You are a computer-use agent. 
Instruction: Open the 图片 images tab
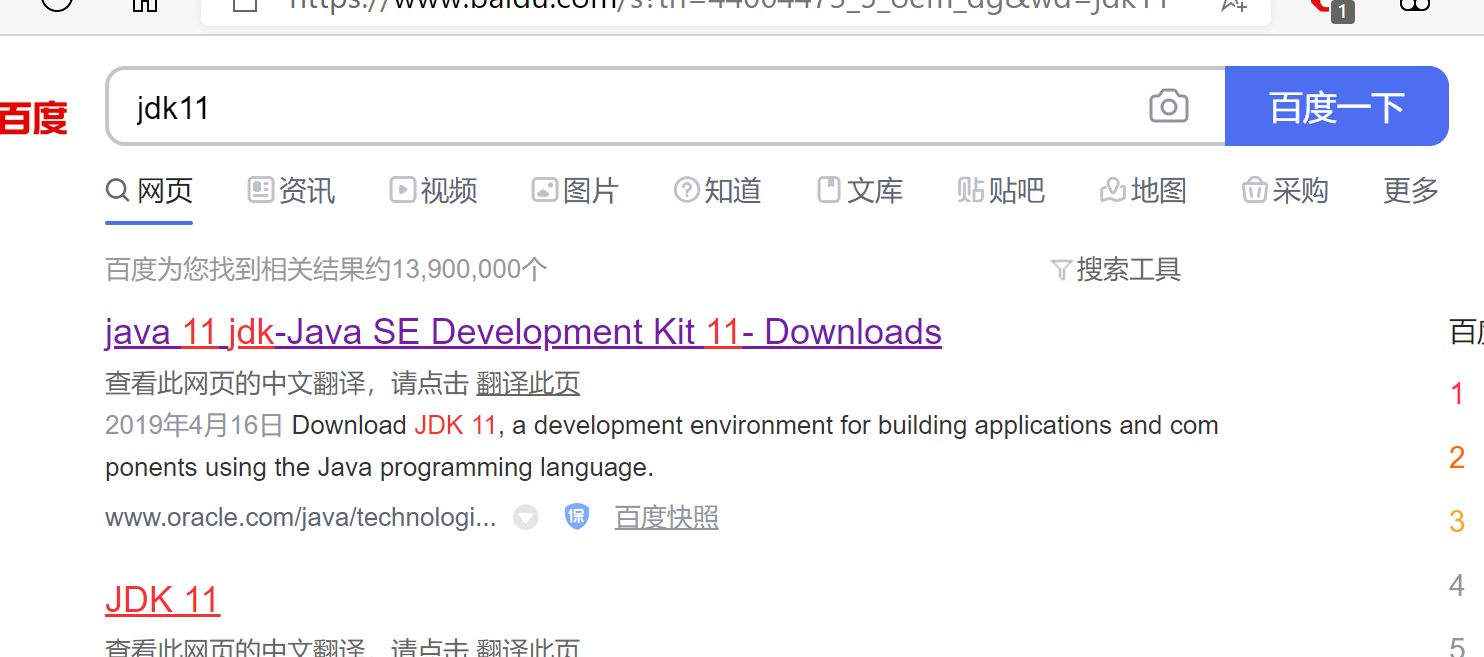pyautogui.click(x=576, y=190)
